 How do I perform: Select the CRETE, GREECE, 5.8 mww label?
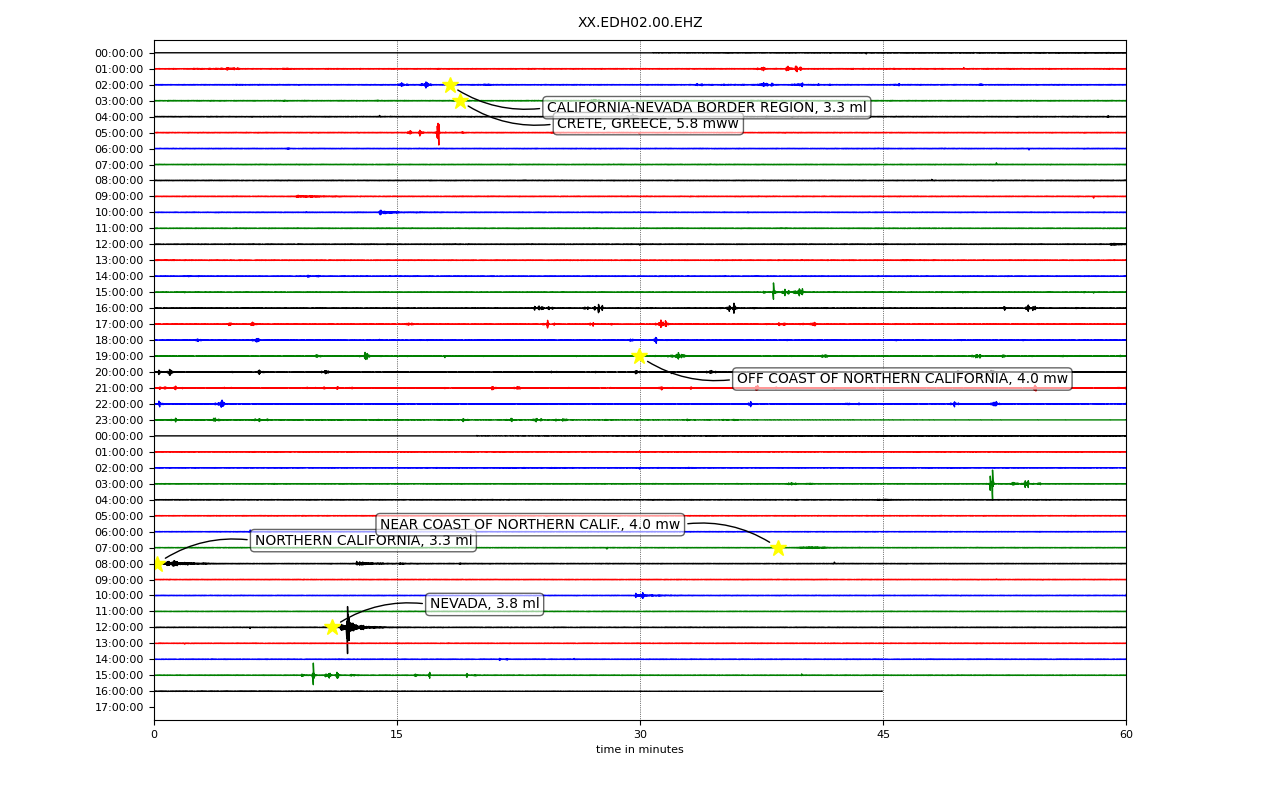pyautogui.click(x=648, y=124)
